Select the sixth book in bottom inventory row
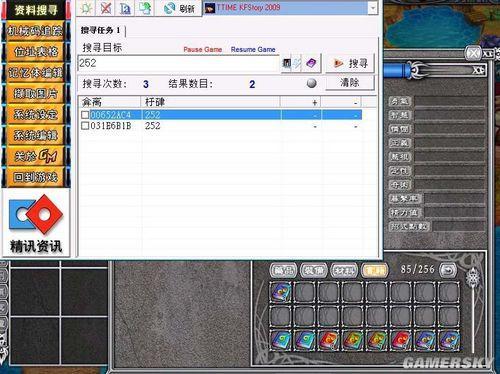Viewport: 500px width, 374px height. (401, 341)
